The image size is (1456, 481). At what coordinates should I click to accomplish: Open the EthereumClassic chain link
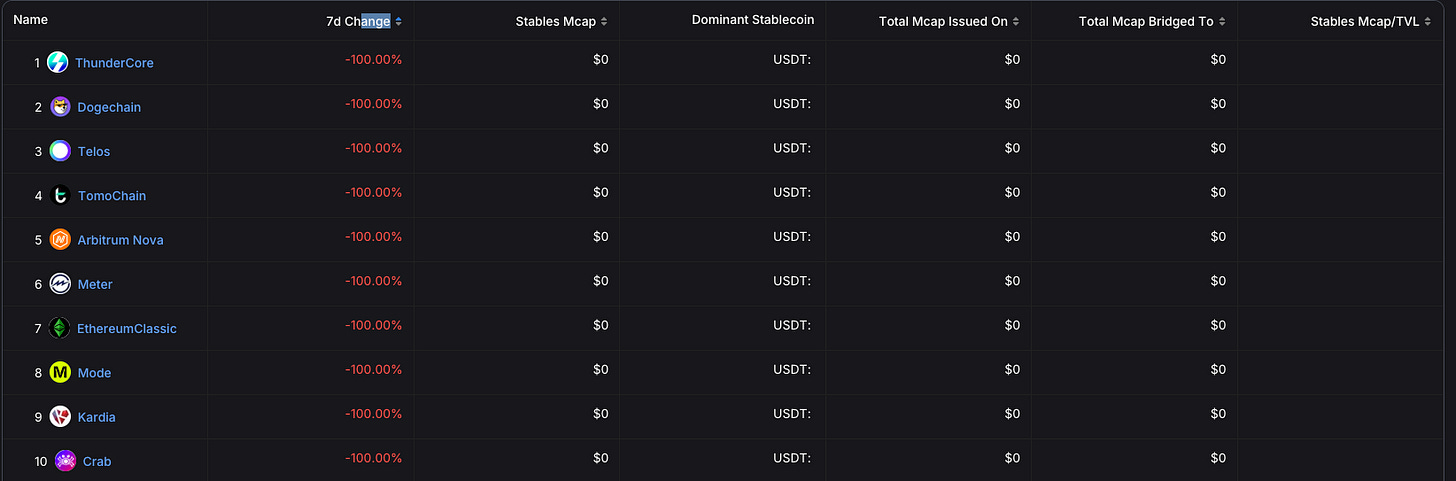point(127,329)
